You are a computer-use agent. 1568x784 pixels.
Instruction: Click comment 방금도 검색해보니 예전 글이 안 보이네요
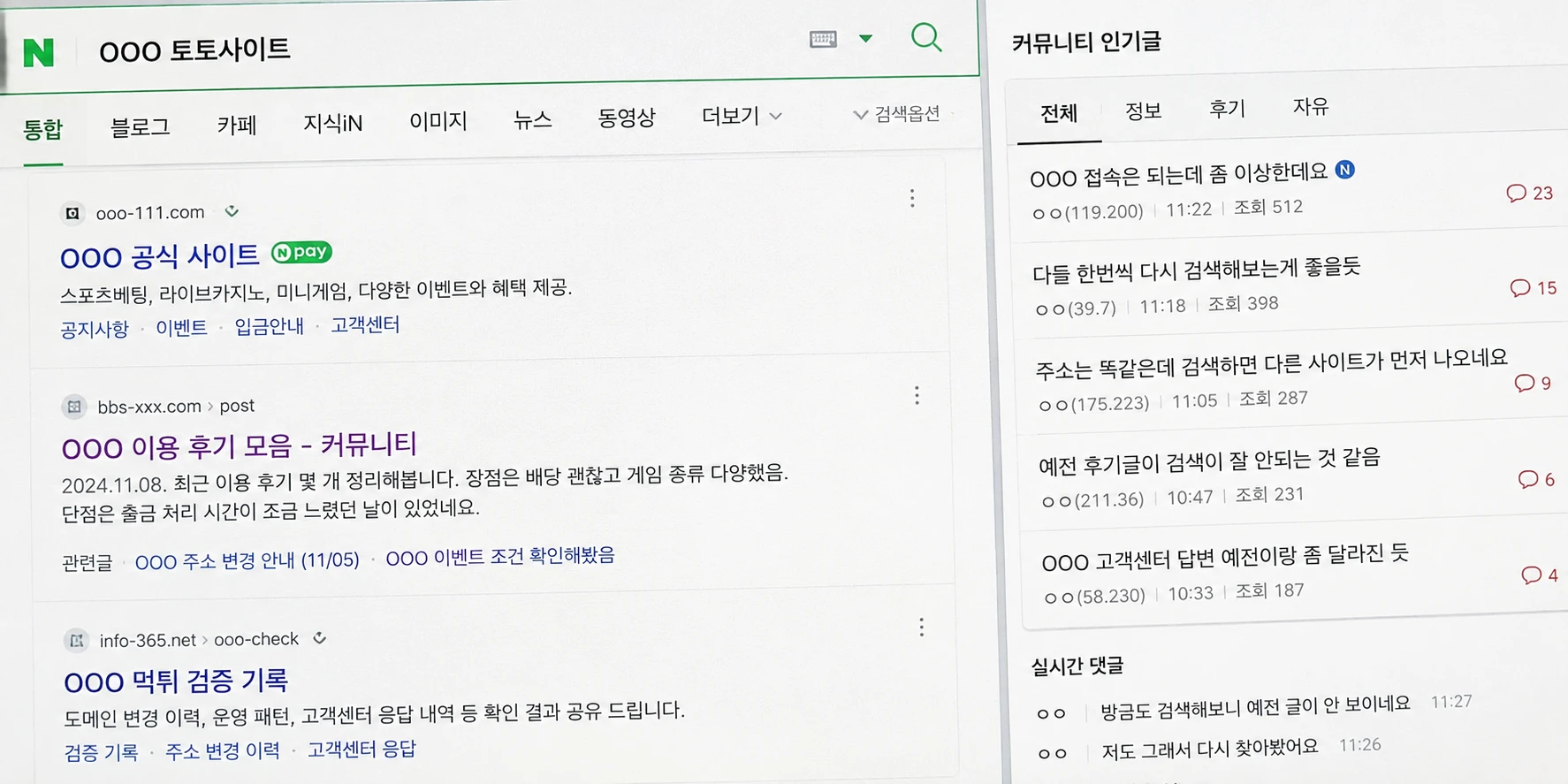coord(1255,707)
